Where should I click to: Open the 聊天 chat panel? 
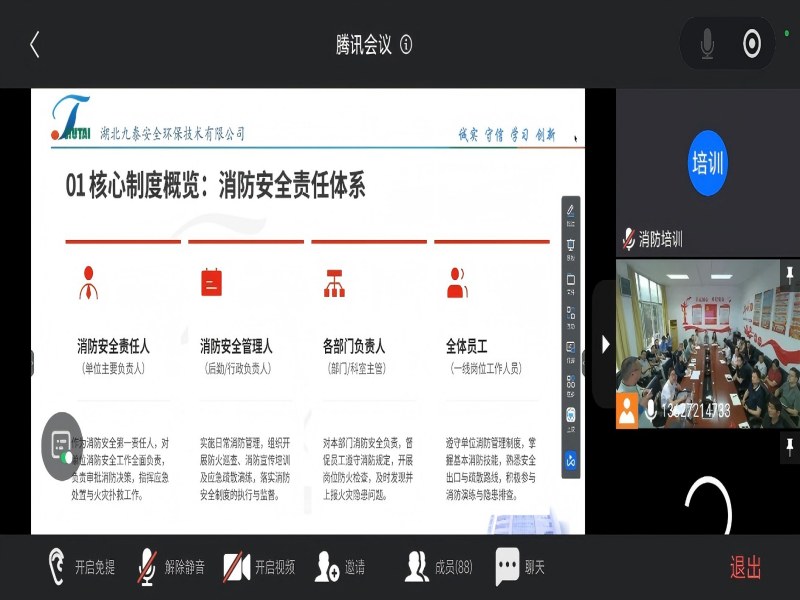[x=520, y=567]
